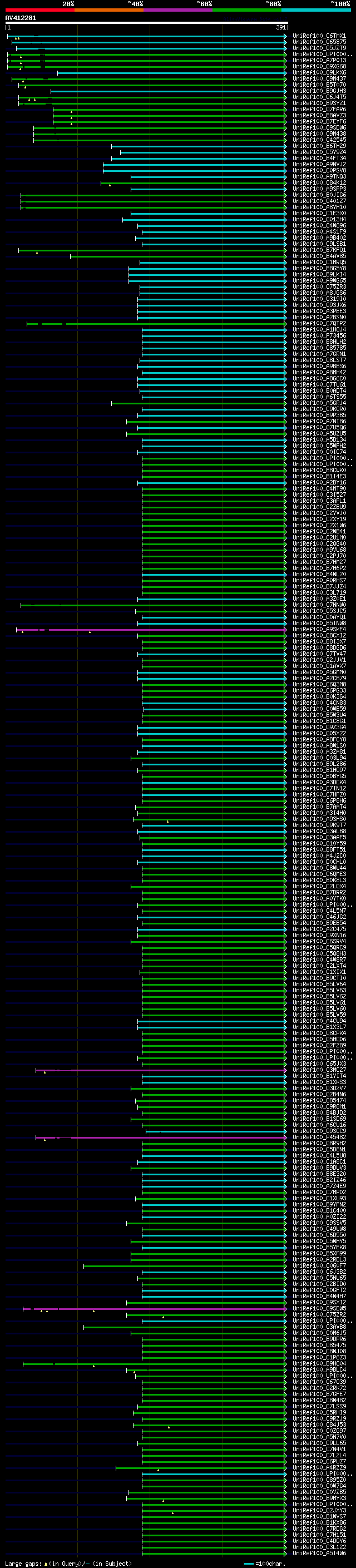Select hit UniRef100_Q060F7
The height and width of the screenshot is (1568, 356).
[319, 1265]
